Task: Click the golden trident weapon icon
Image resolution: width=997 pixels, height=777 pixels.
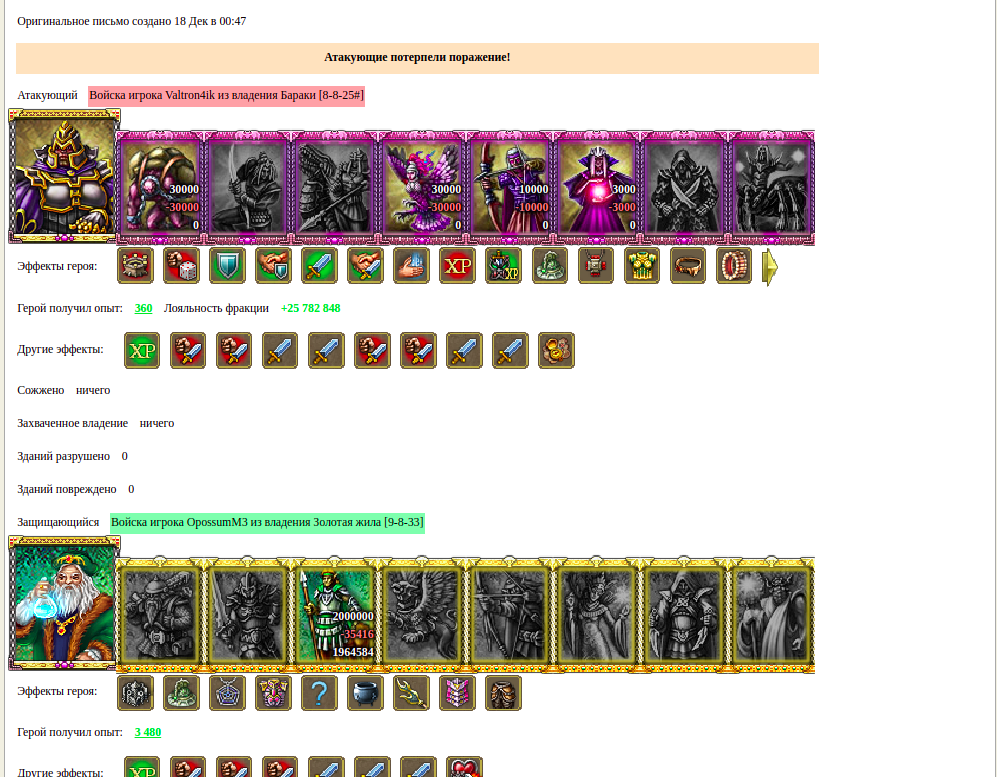Action: click(x=411, y=692)
